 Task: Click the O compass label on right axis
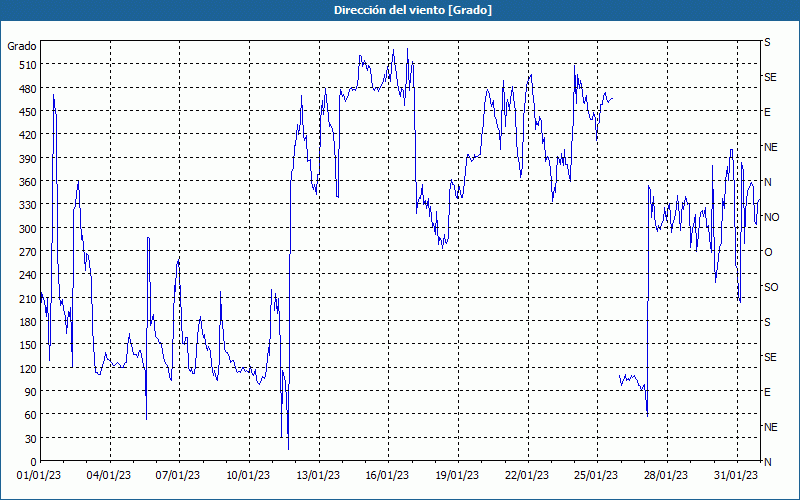pos(768,253)
